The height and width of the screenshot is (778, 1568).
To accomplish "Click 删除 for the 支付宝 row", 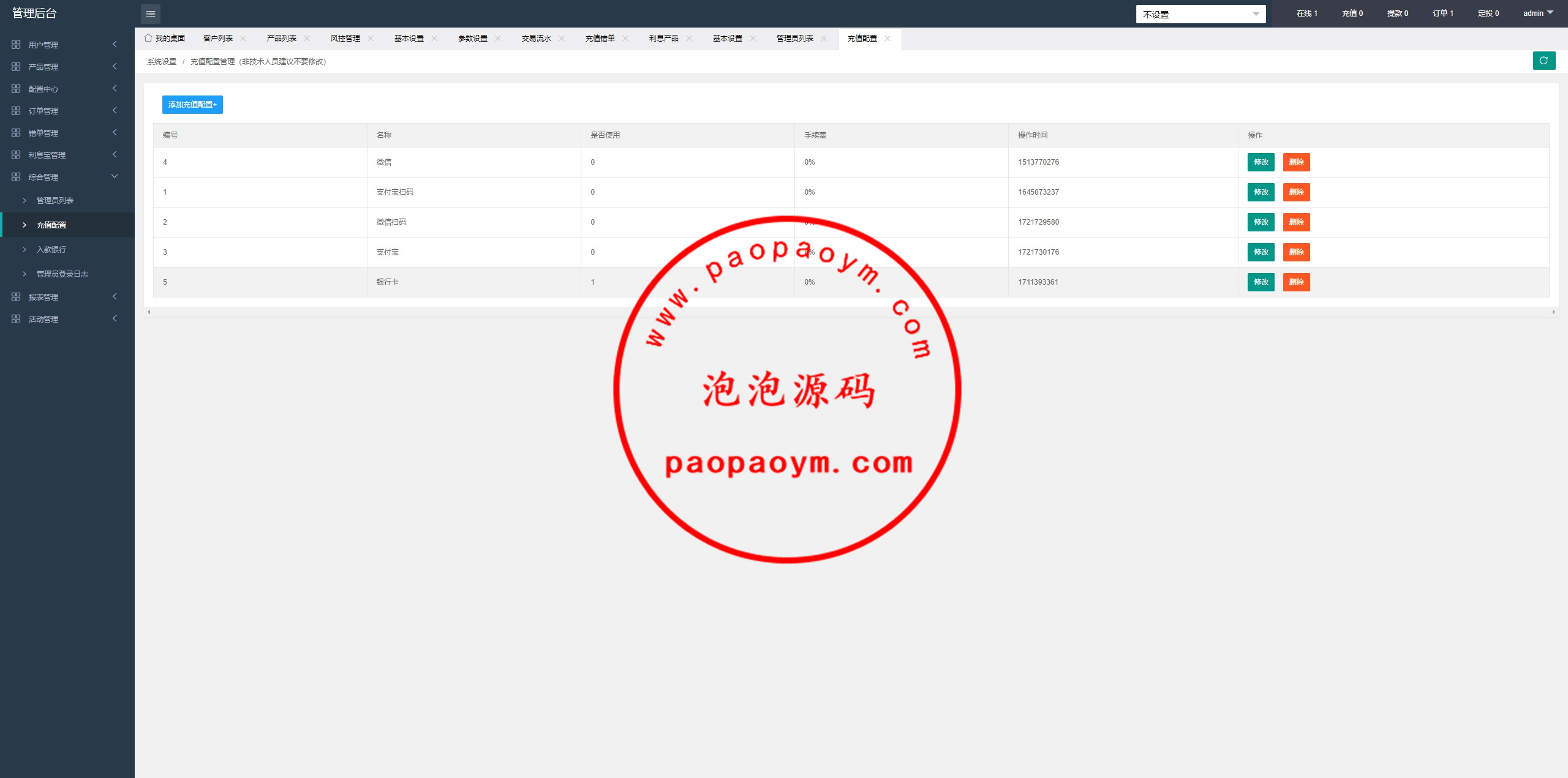I will [x=1297, y=252].
